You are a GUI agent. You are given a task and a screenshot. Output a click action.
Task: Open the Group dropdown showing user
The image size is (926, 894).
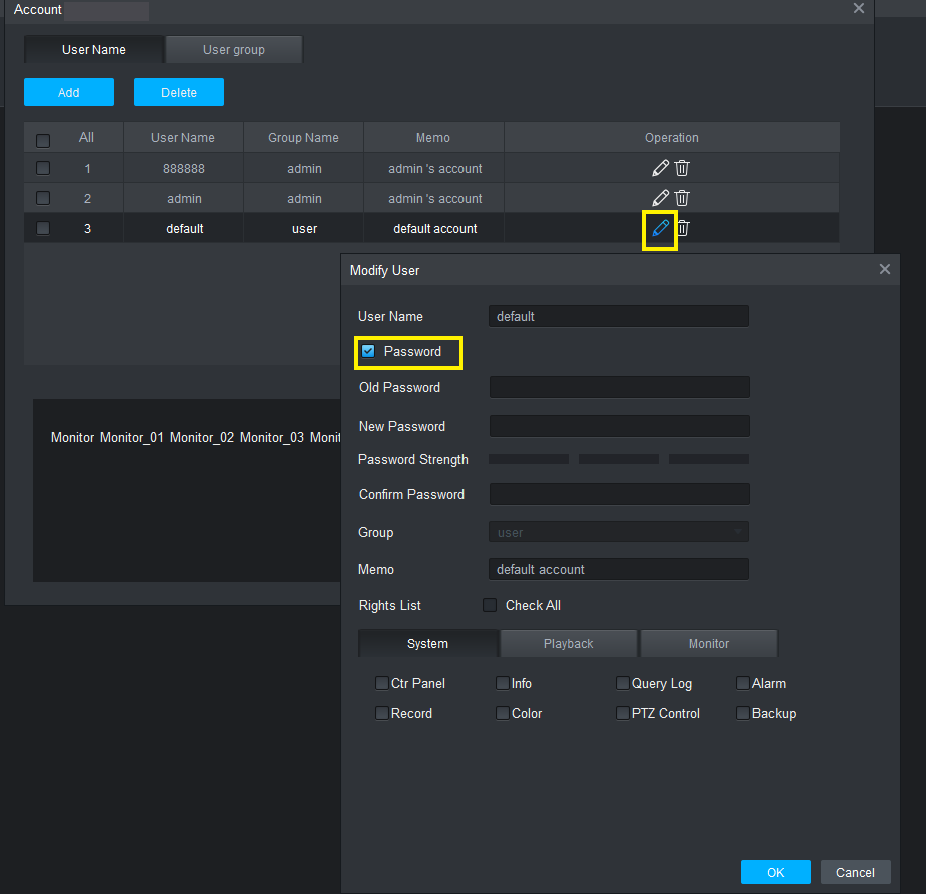[x=619, y=532]
